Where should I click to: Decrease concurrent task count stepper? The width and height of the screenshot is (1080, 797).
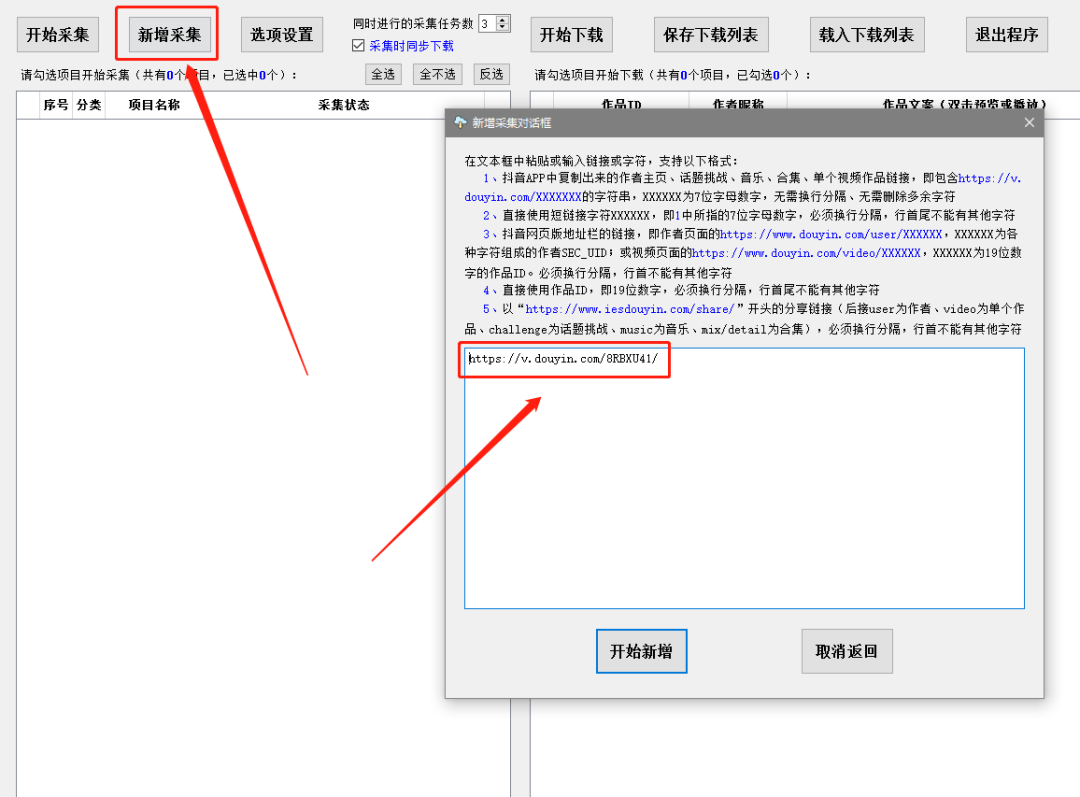coord(503,28)
